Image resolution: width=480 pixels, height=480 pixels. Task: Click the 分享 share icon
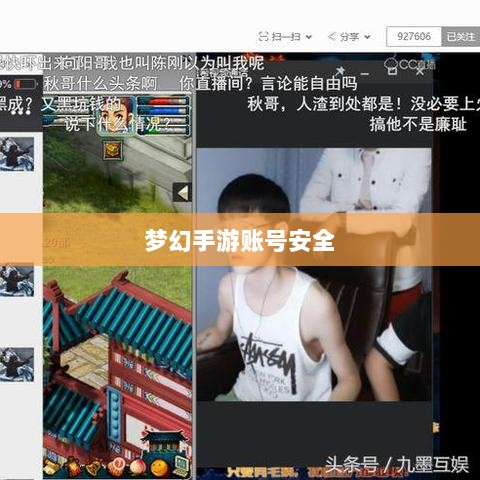[x=332, y=36]
